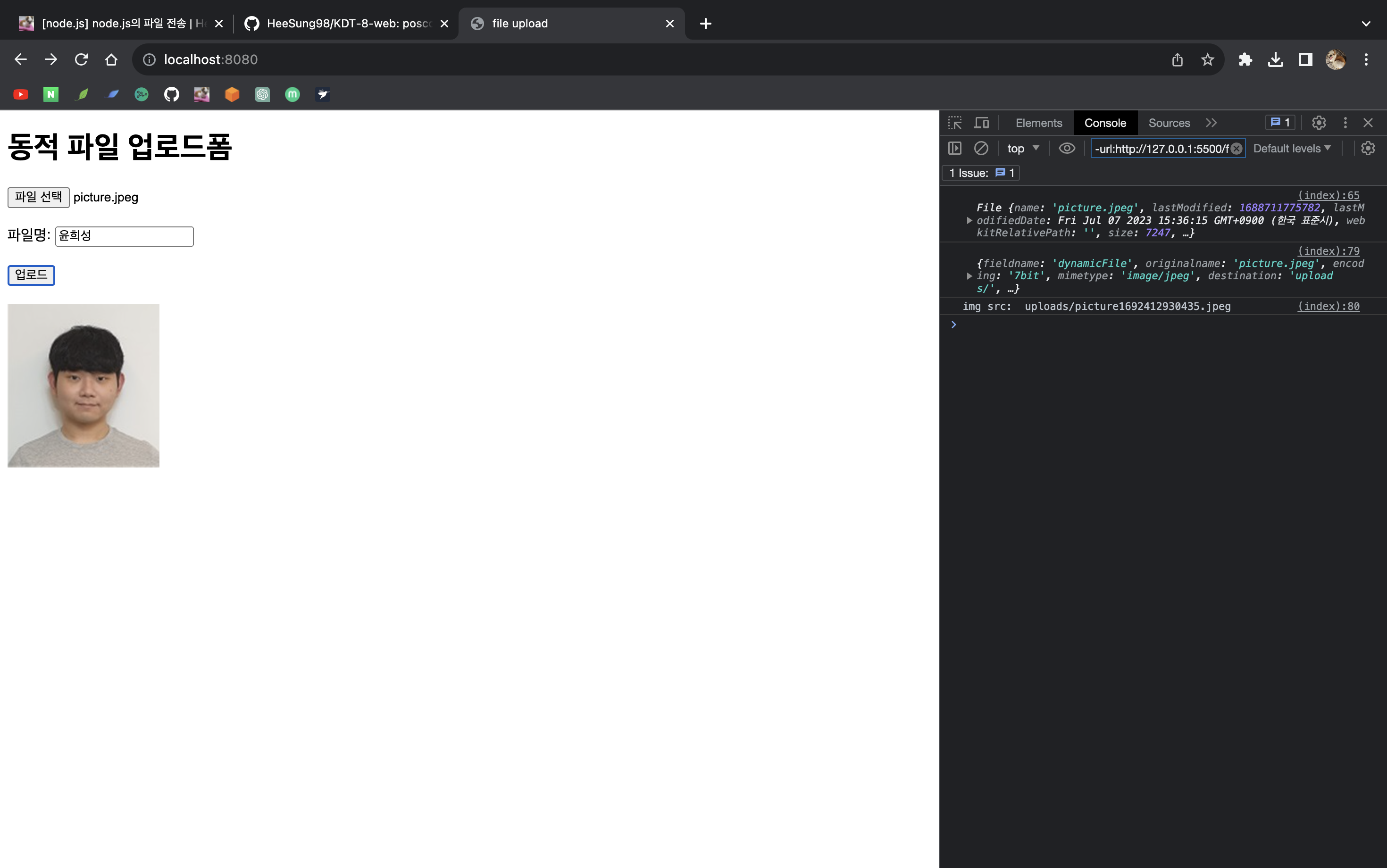Open the pixel avatar bookmark icon
1387x868 pixels.
202,94
